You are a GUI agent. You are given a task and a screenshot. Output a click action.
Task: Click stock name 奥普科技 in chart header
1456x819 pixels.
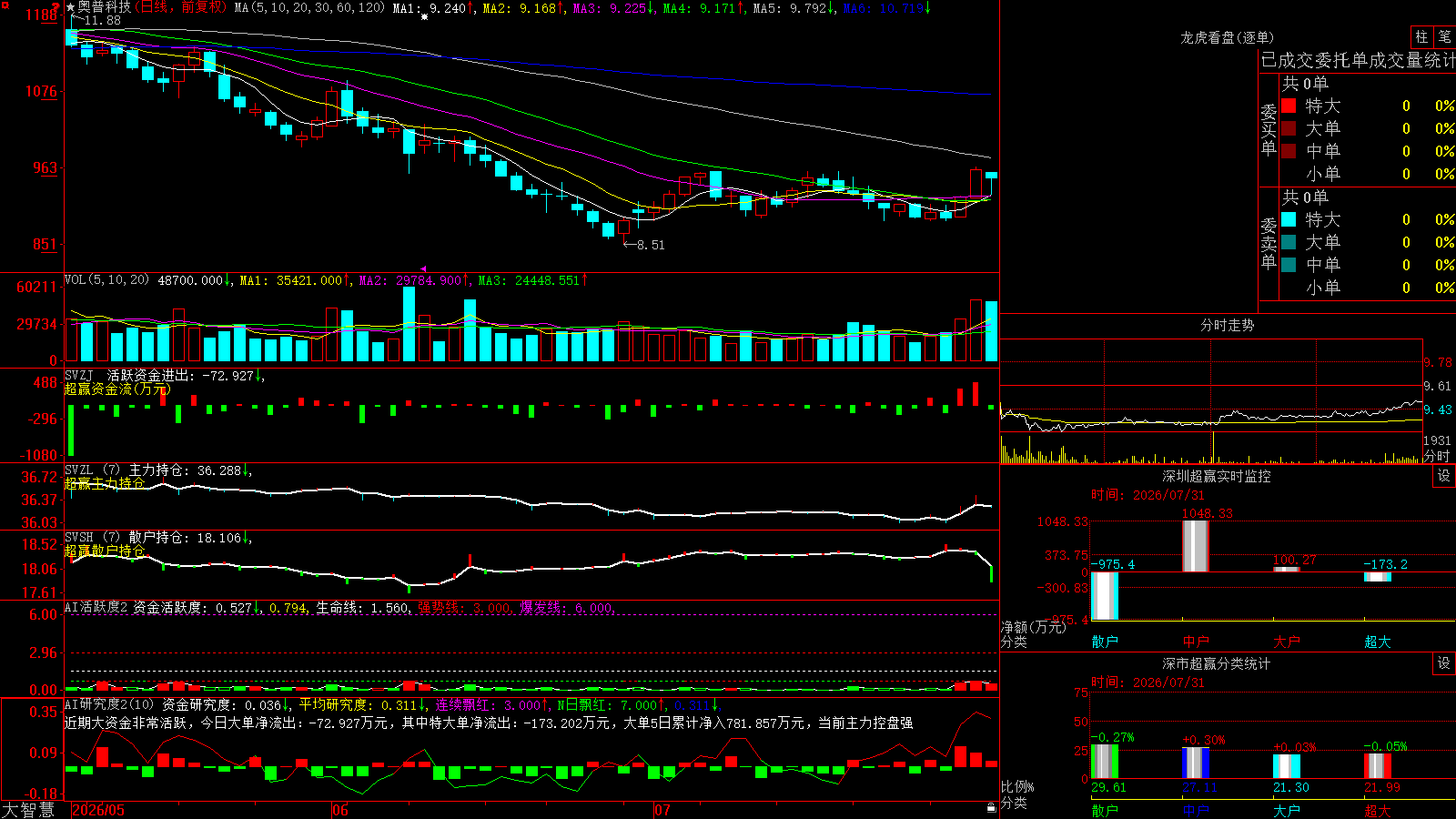pyautogui.click(x=104, y=7)
